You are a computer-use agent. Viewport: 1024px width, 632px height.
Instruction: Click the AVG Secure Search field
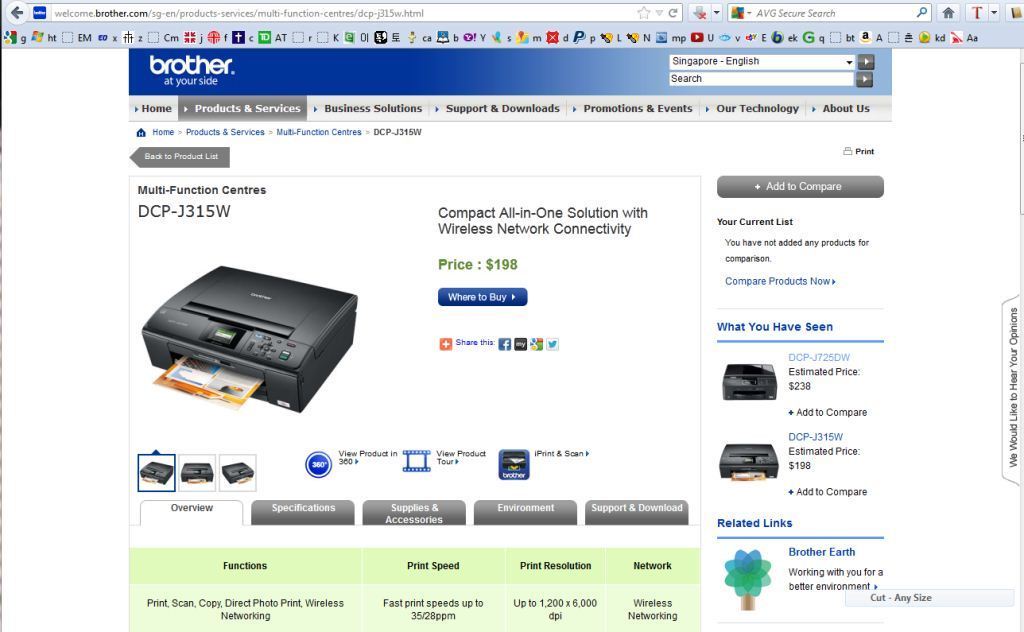pos(834,12)
